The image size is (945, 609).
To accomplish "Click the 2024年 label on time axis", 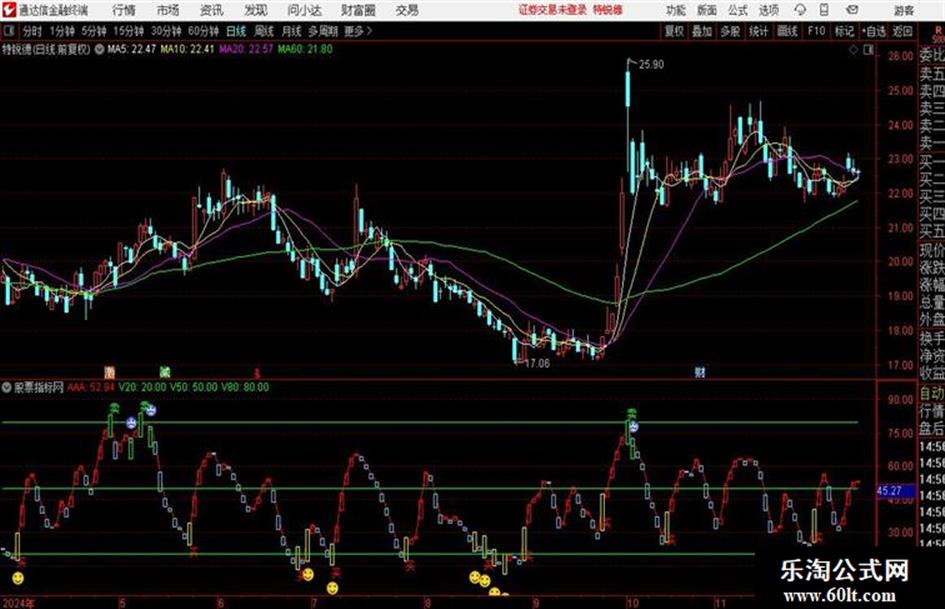I will pyautogui.click(x=18, y=602).
